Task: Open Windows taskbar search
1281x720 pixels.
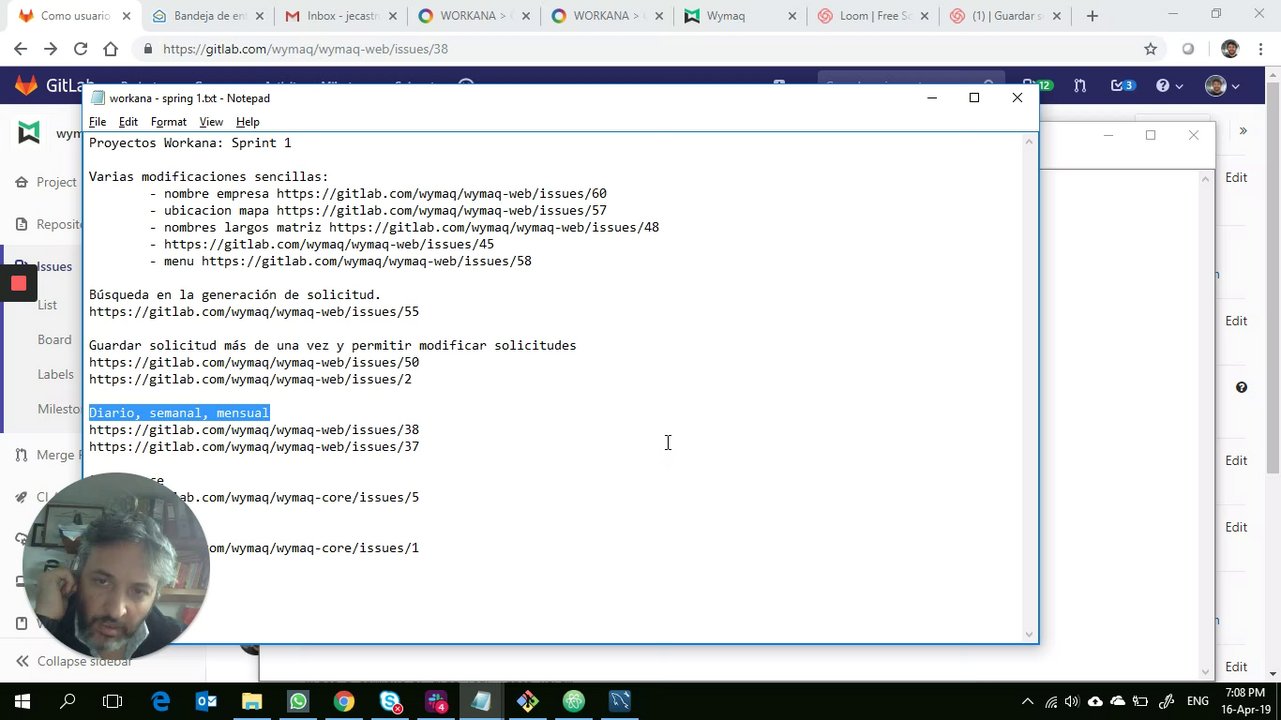Action: pyautogui.click(x=68, y=701)
